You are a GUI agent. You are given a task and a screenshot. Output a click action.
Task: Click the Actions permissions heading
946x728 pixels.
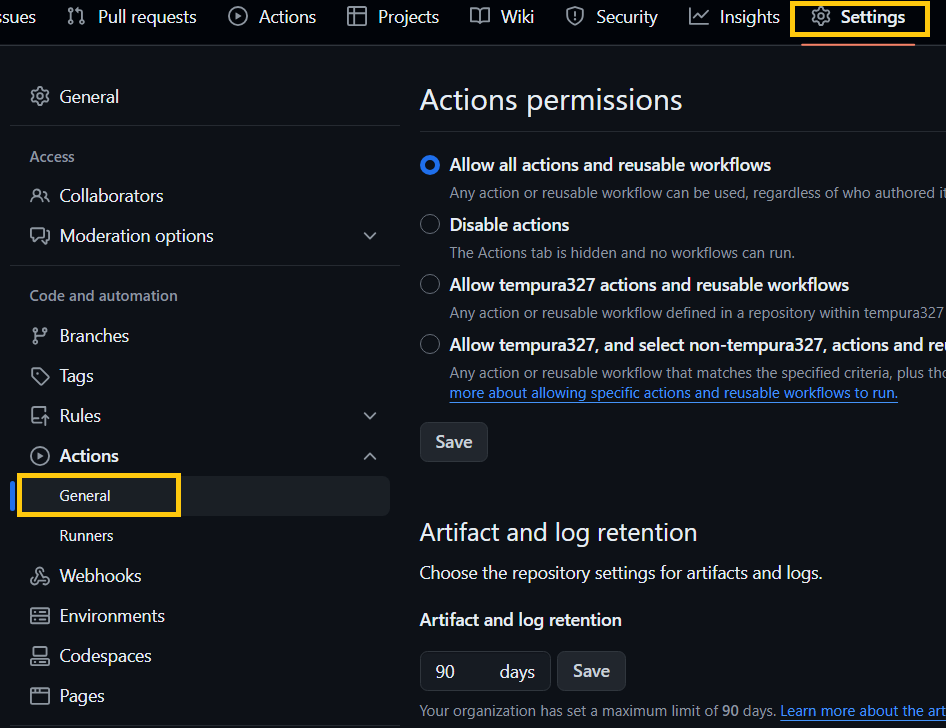click(551, 100)
